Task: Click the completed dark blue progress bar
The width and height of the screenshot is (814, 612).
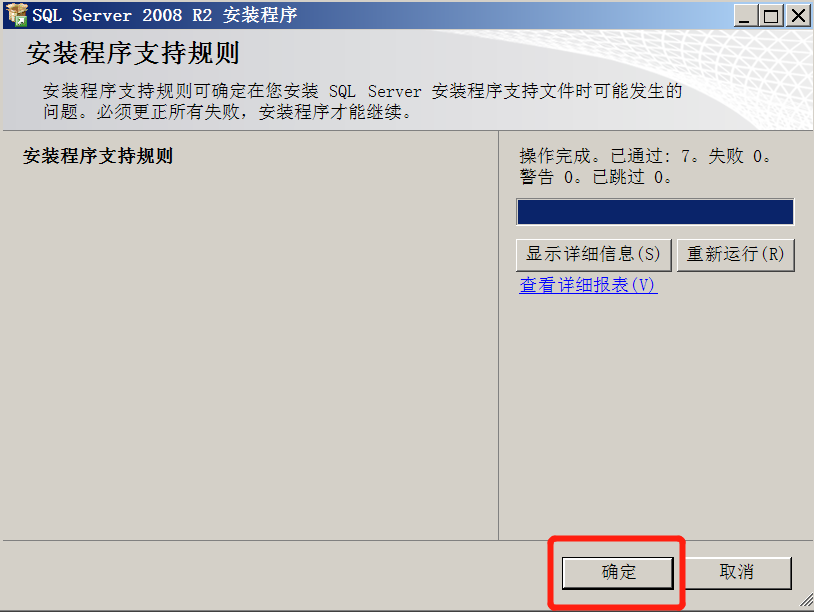Action: click(x=655, y=212)
